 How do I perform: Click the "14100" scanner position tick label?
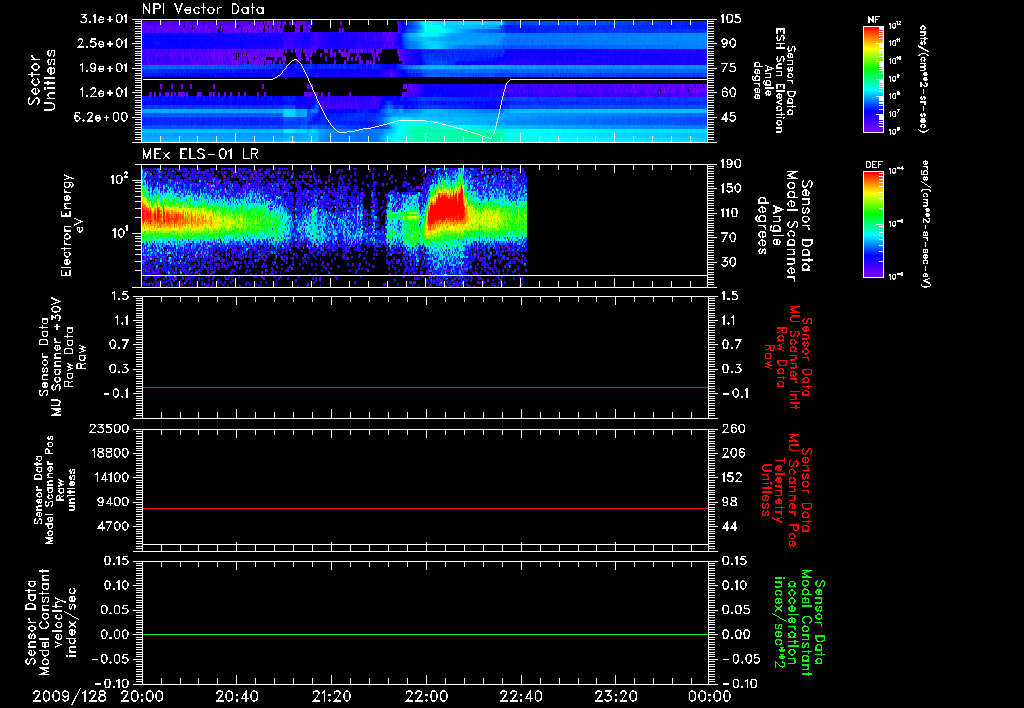pos(110,477)
